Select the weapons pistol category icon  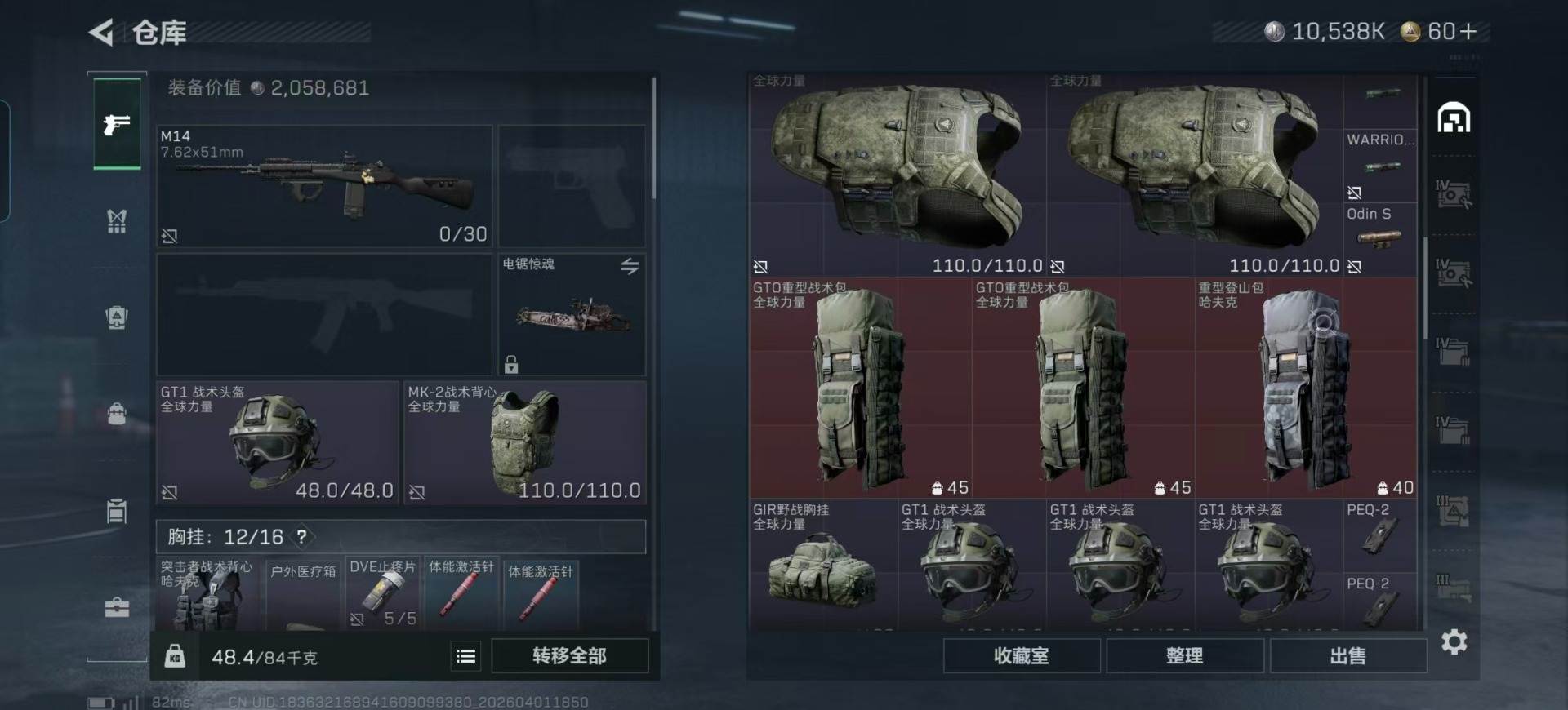click(117, 124)
